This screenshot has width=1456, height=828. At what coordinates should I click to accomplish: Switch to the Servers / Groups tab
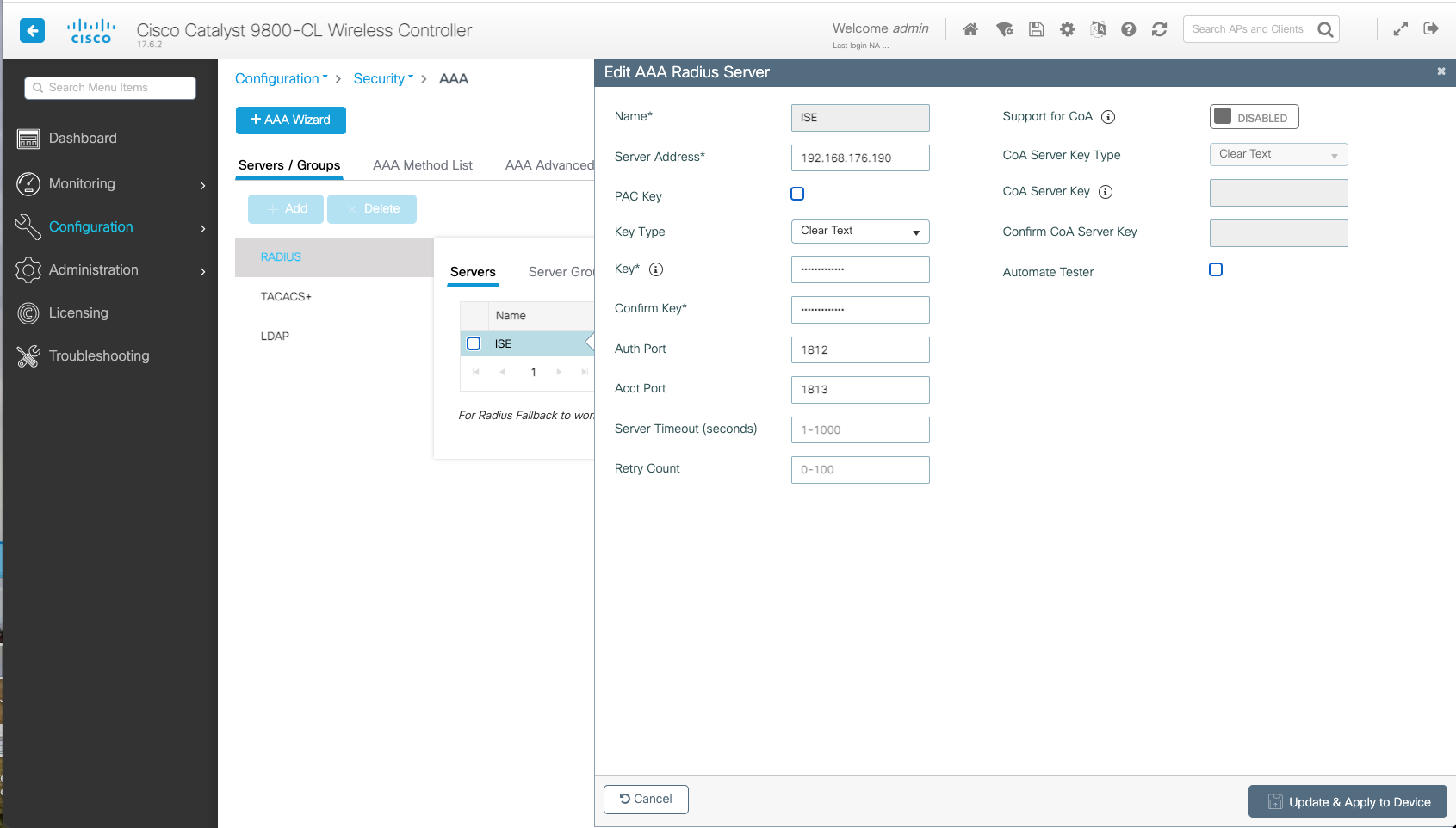pyautogui.click(x=289, y=165)
